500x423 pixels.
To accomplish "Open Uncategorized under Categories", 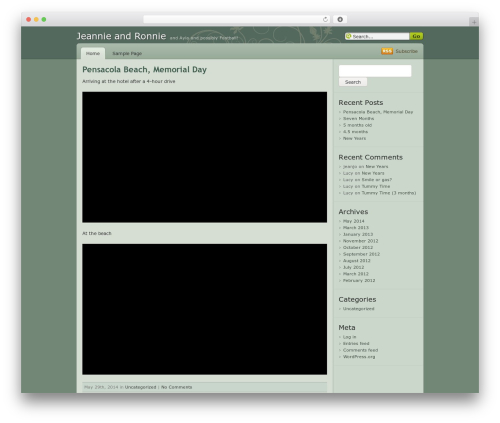I will point(358,309).
